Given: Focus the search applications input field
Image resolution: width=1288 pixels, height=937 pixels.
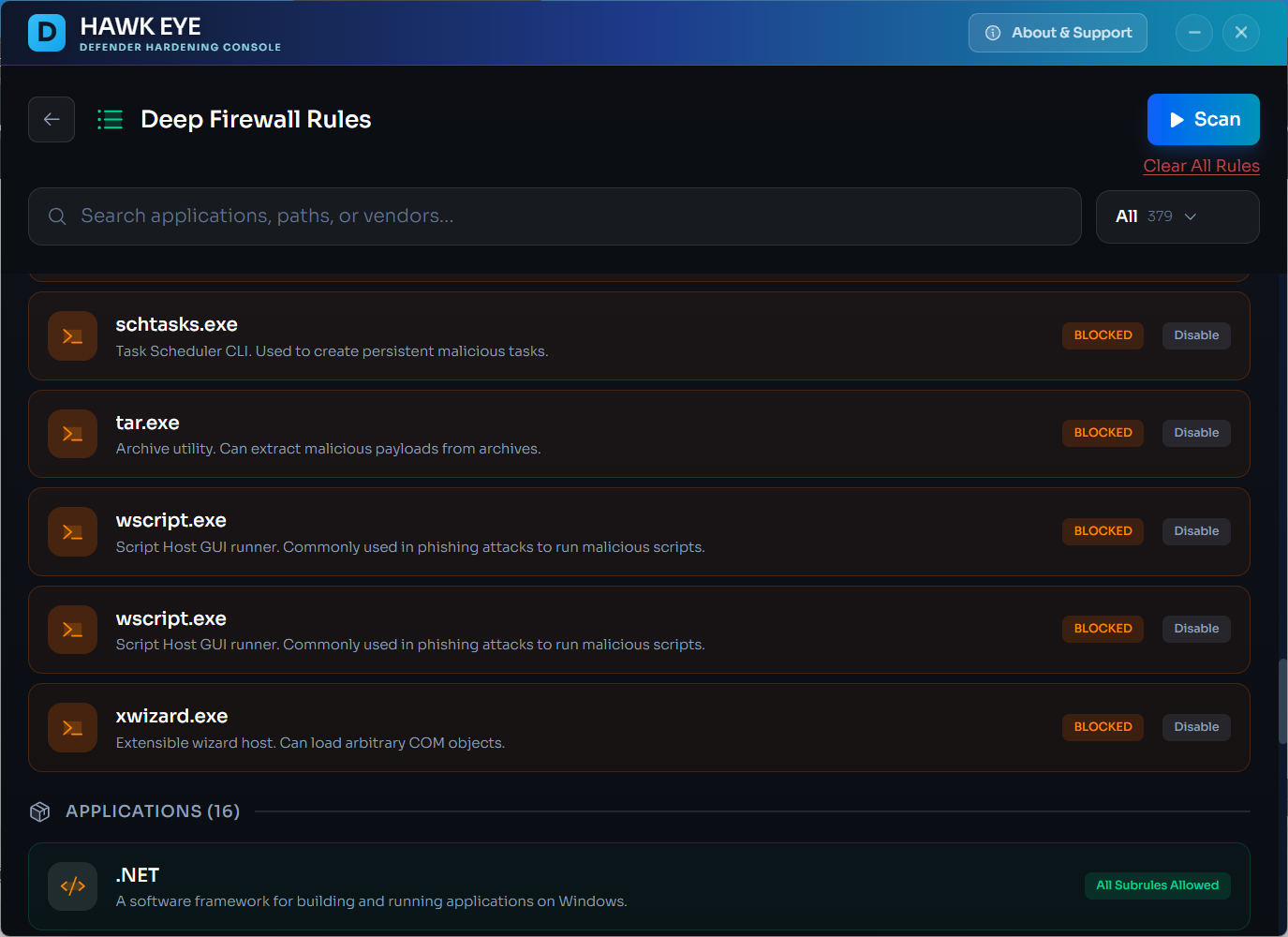Looking at the screenshot, I should pos(562,216).
